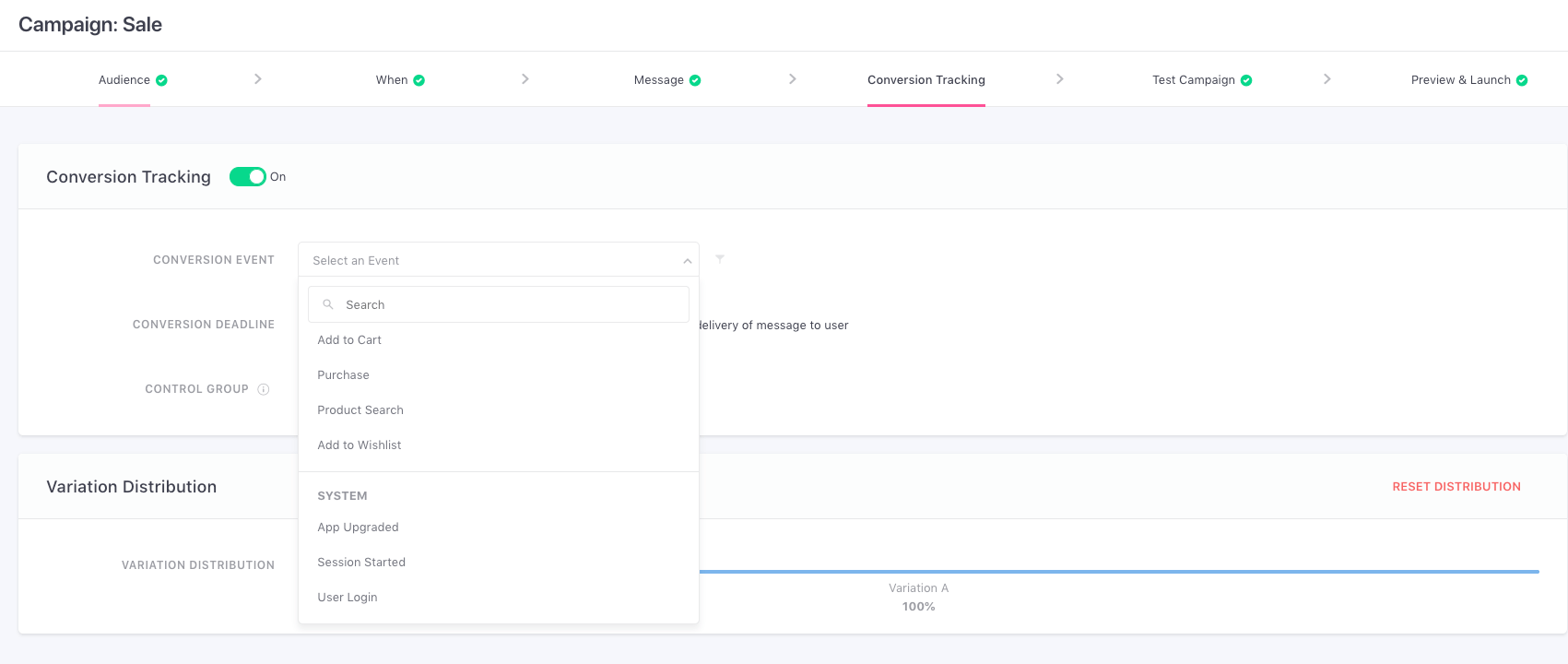The height and width of the screenshot is (664, 1568).
Task: Click green checkmark next to Test Campaign
Action: click(1246, 80)
